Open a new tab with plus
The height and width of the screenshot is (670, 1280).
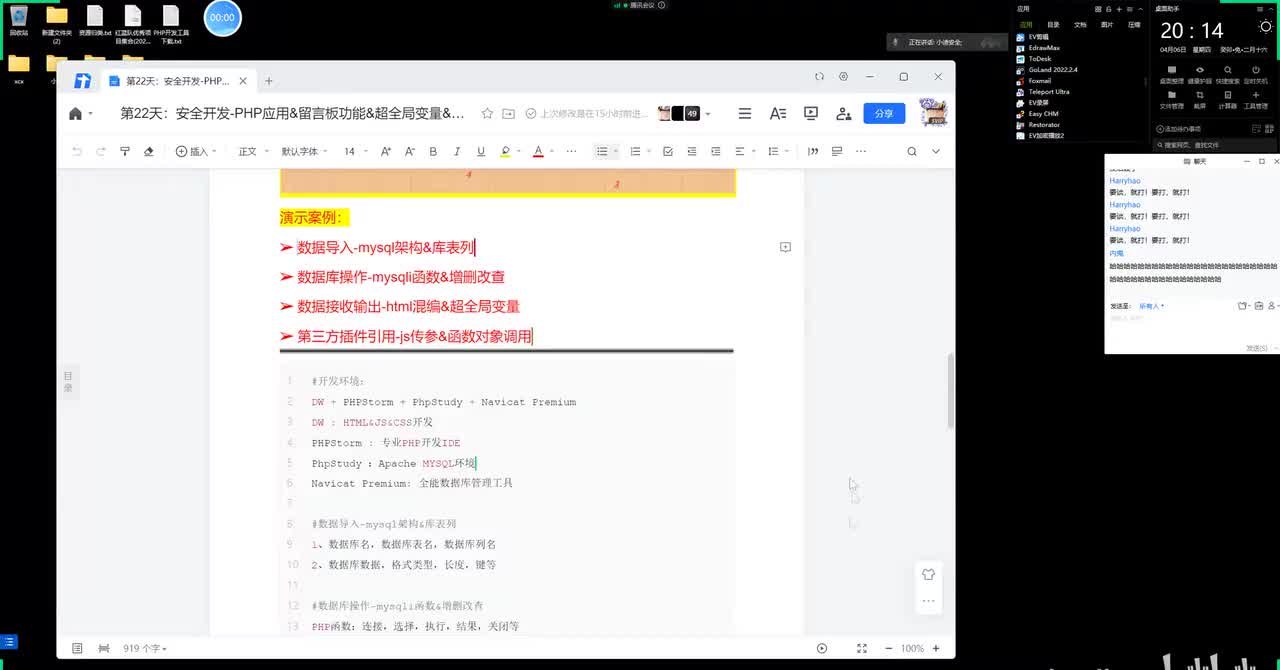[268, 81]
